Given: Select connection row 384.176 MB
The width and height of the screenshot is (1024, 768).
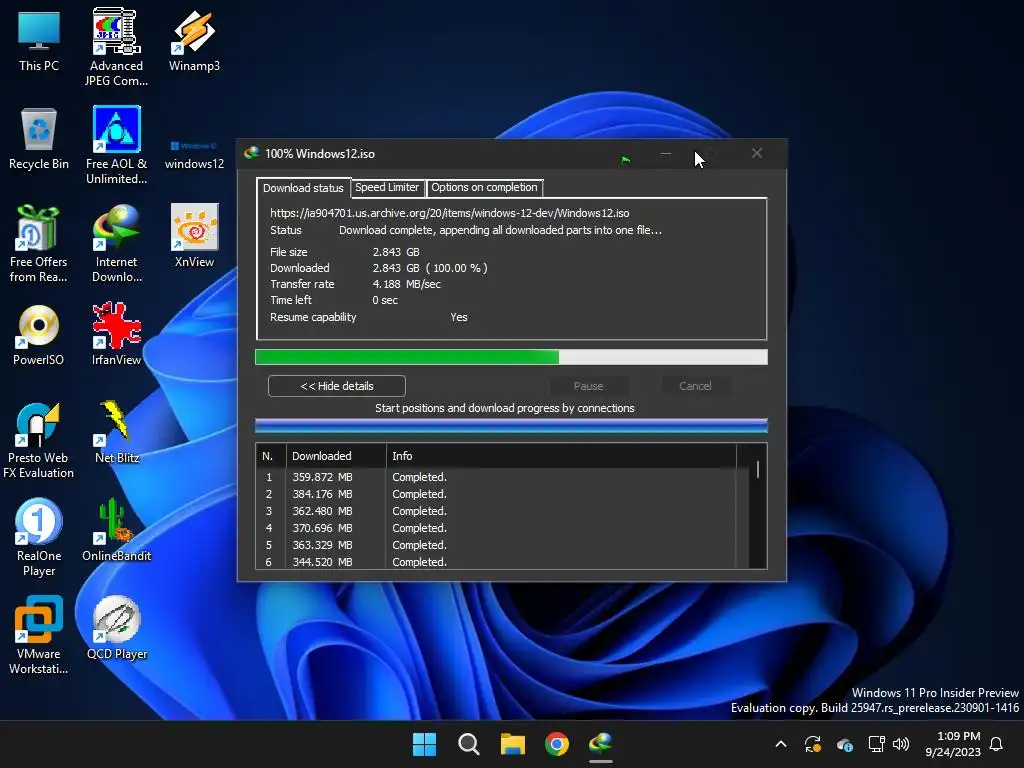Looking at the screenshot, I should [496, 494].
